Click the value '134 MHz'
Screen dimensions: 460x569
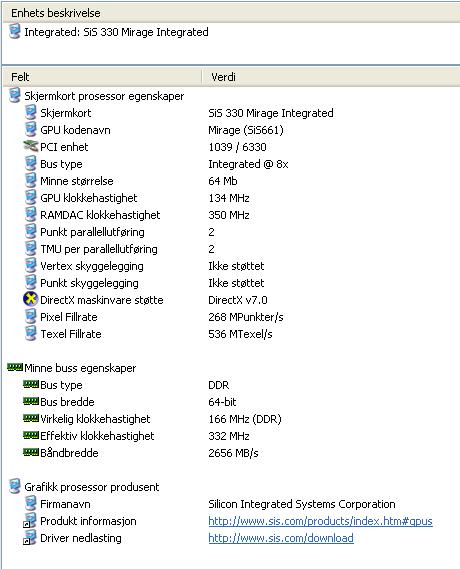[x=229, y=198]
